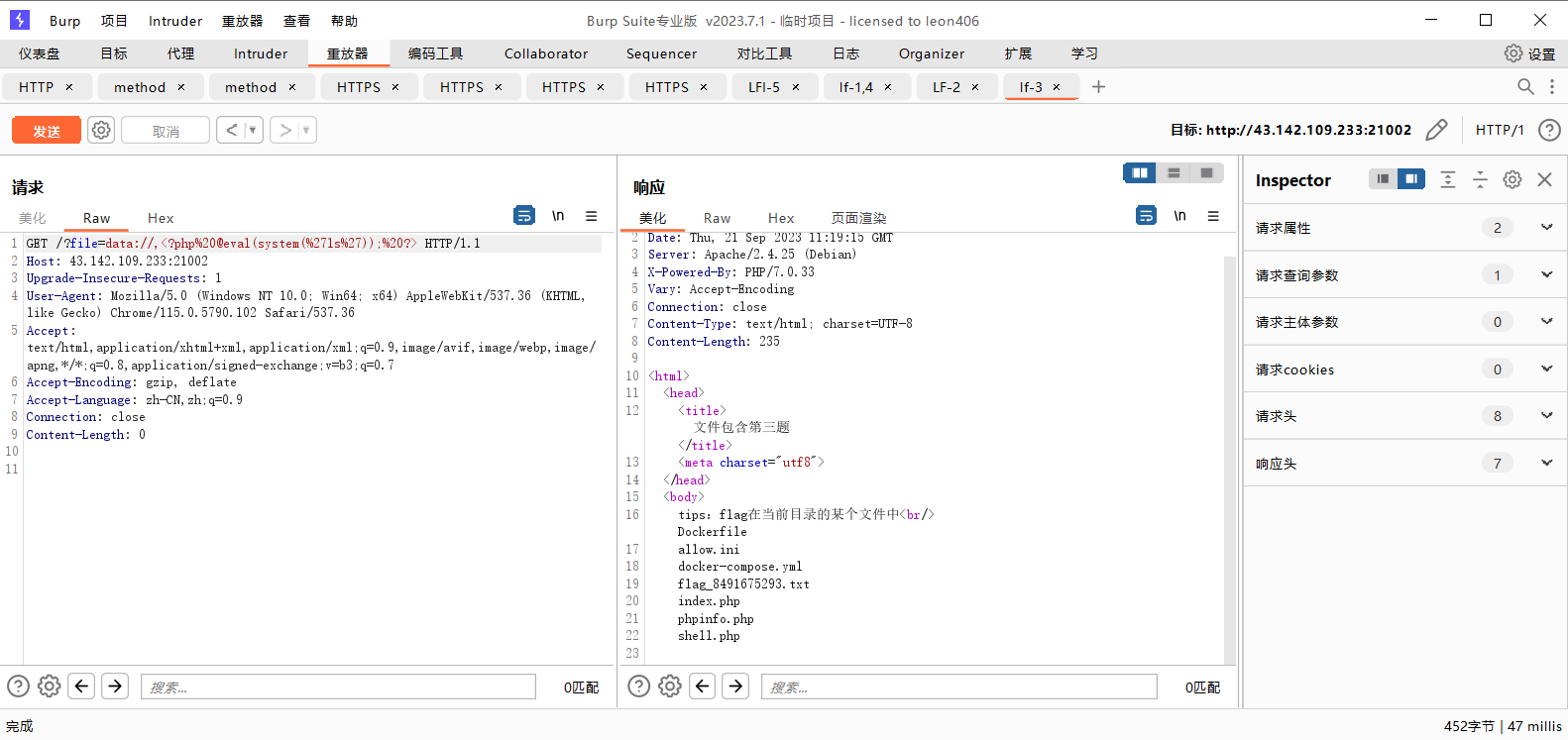Toggle the HTTP/1 protocol selector
This screenshot has width=1568, height=740.
pos(1500,130)
